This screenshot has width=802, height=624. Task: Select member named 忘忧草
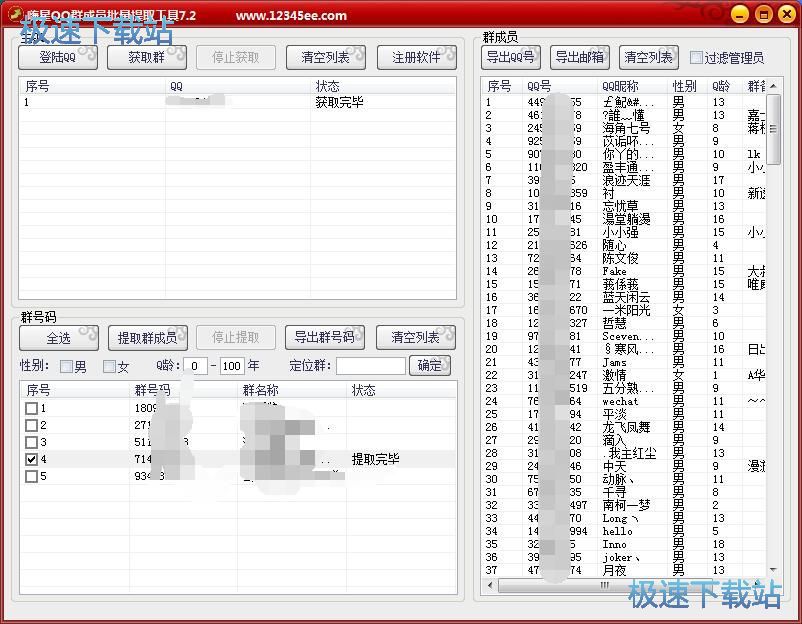(x=620, y=206)
